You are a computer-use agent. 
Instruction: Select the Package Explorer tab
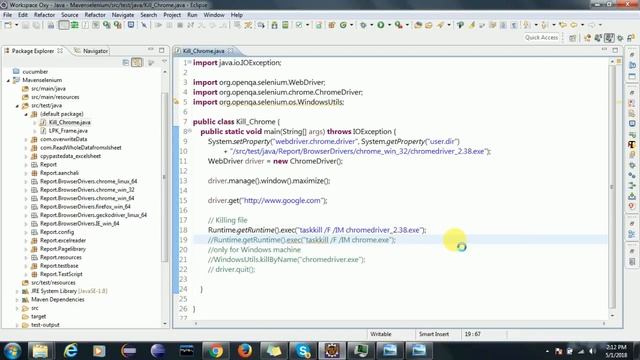pyautogui.click(x=33, y=51)
